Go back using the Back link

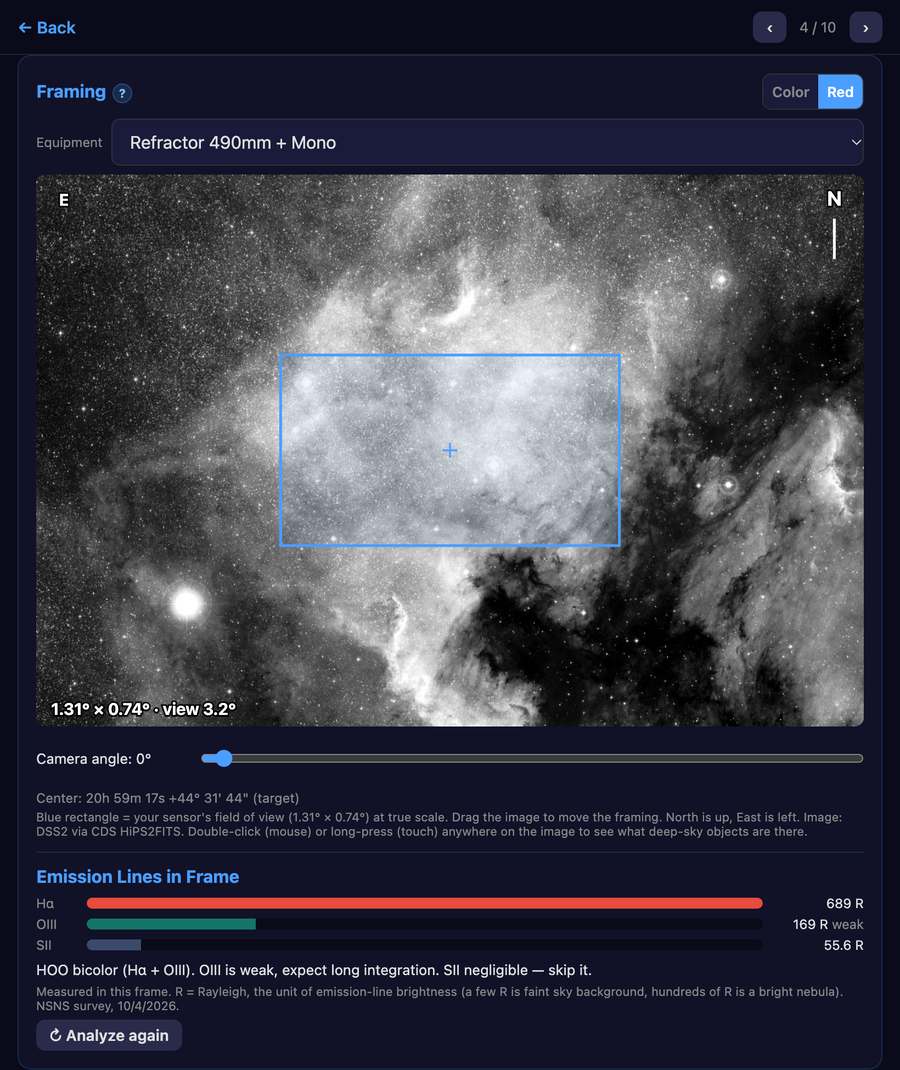pyautogui.click(x=46, y=28)
